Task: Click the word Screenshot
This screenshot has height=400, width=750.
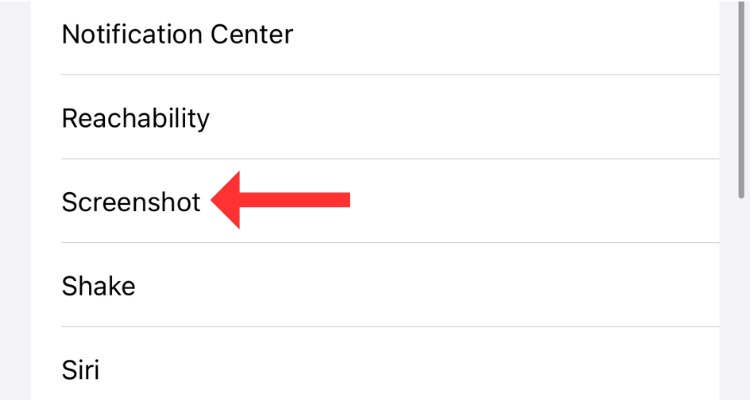Action: (x=131, y=202)
